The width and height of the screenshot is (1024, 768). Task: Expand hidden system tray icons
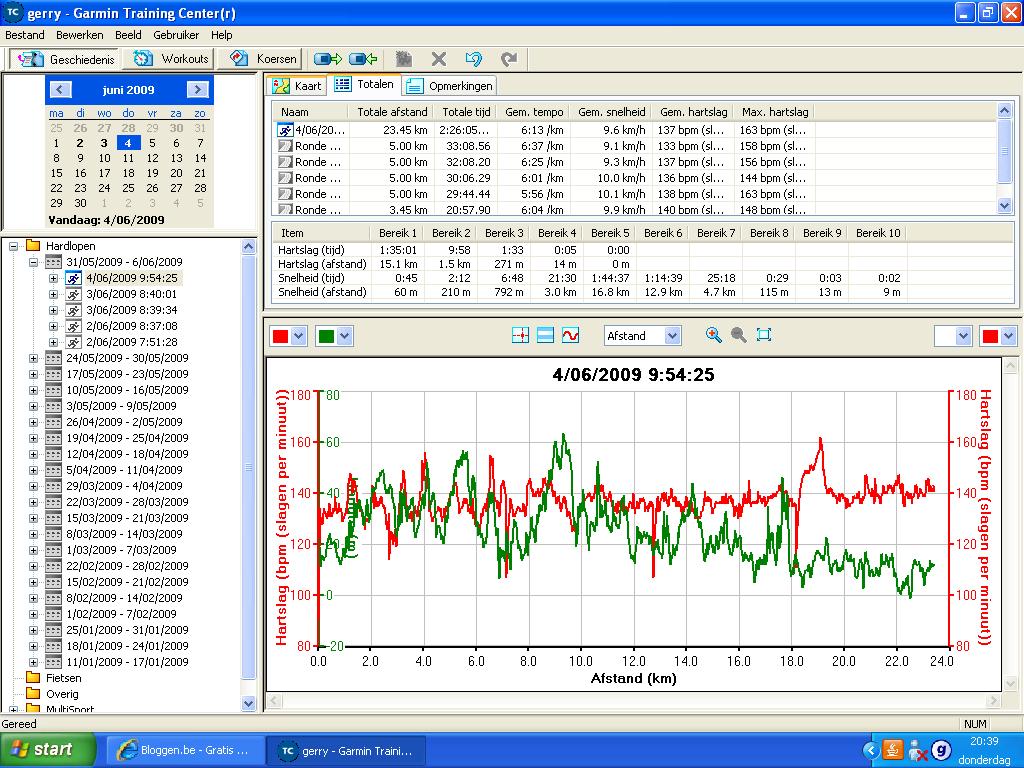(869, 750)
